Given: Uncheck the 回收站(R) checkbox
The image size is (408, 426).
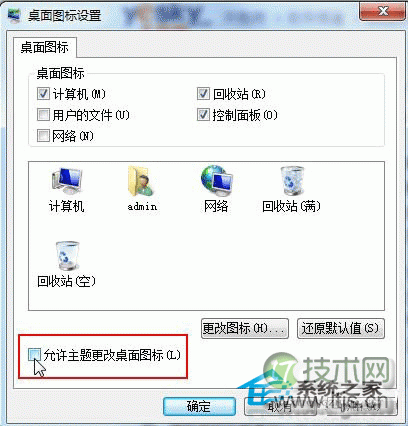Looking at the screenshot, I should [x=203, y=94].
